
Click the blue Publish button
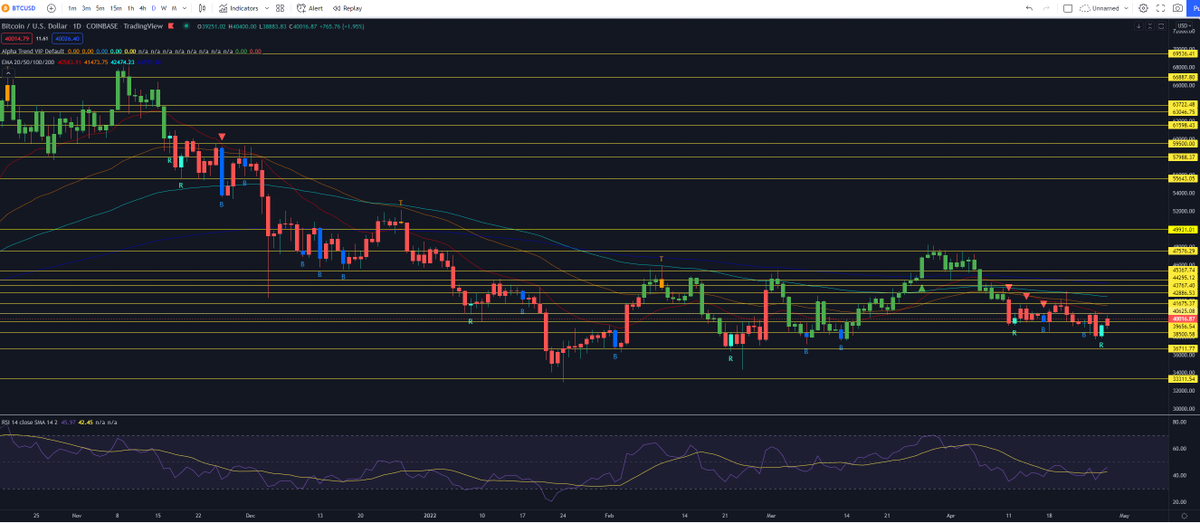coord(1195,8)
